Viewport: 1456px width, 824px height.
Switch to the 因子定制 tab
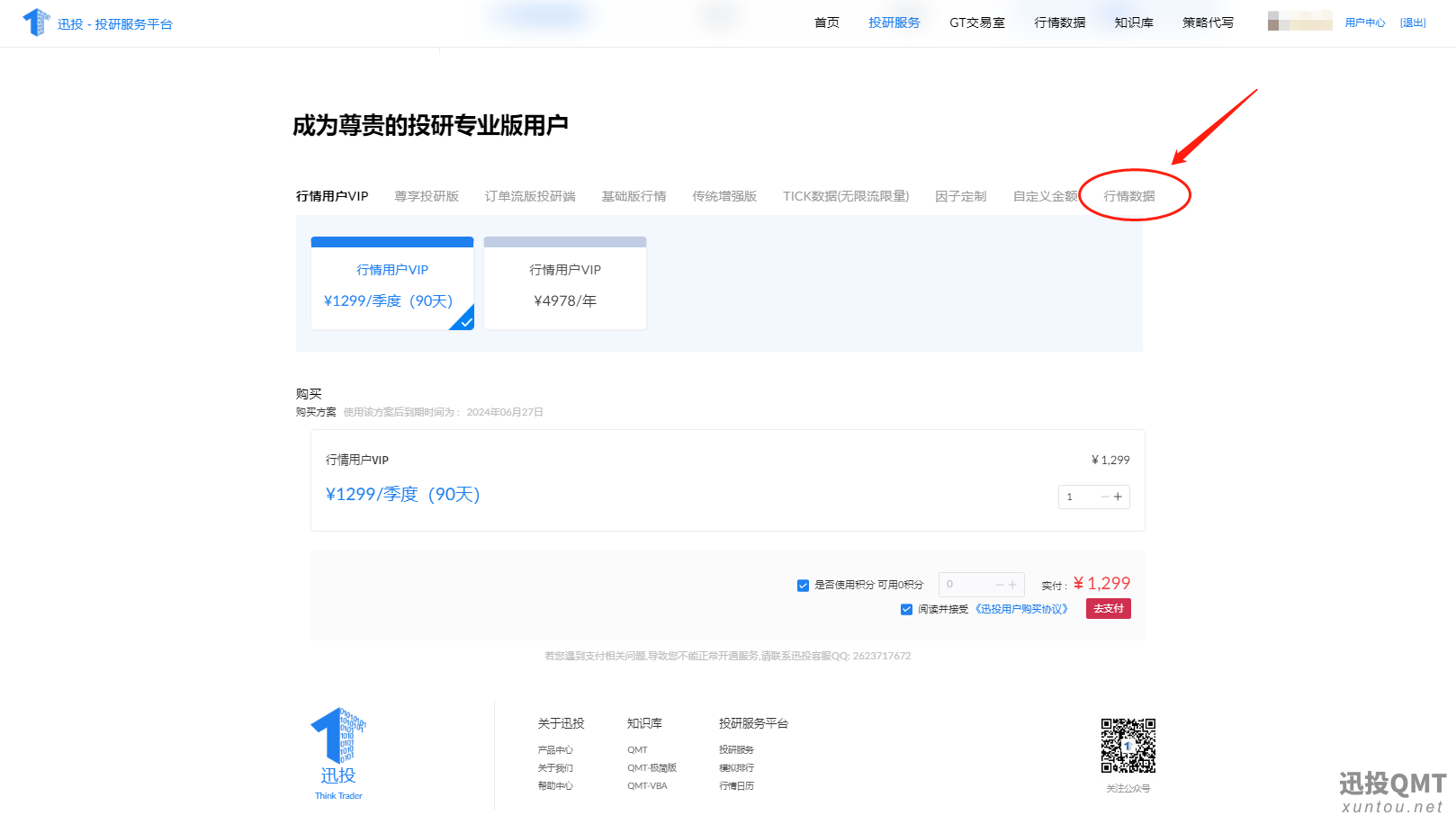[x=960, y=196]
